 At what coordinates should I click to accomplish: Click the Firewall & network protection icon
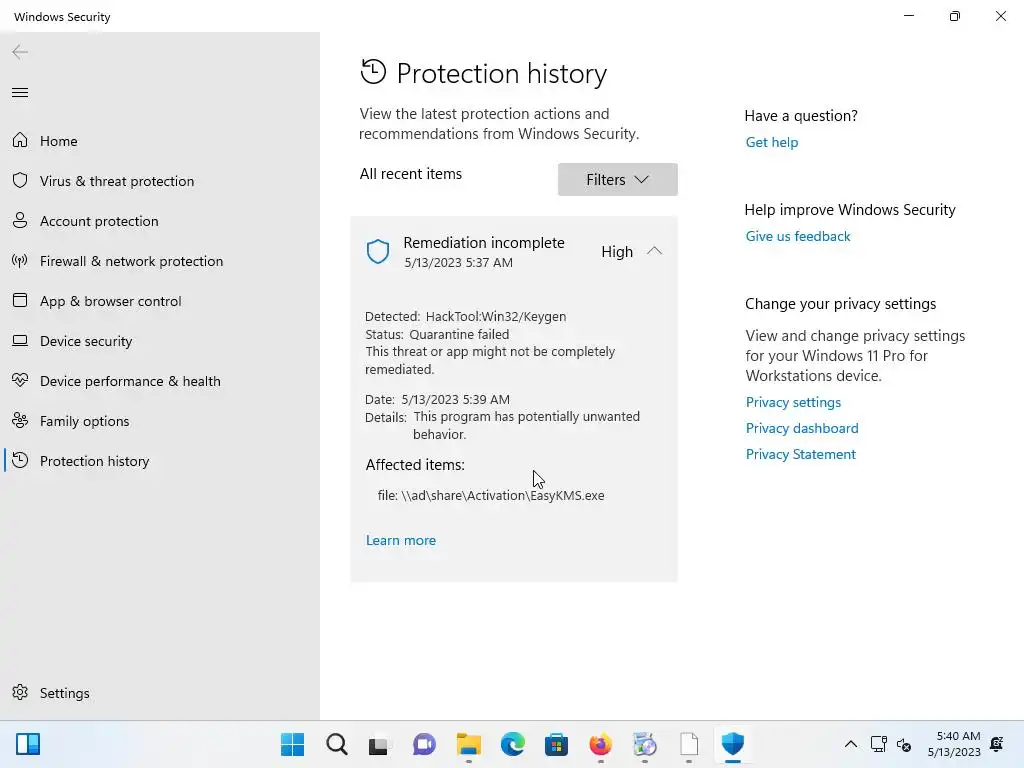[20, 261]
